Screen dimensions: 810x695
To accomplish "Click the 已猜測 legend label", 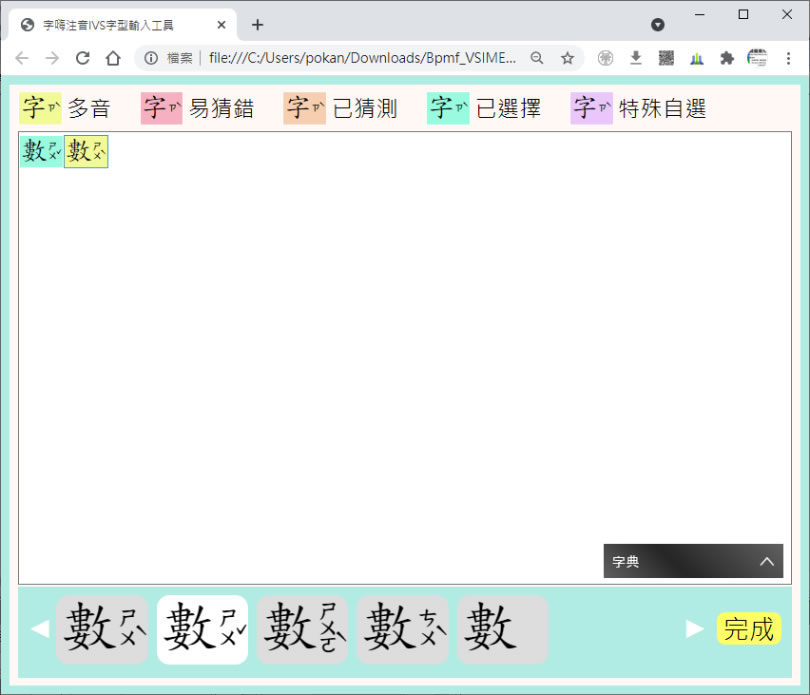I will [365, 109].
